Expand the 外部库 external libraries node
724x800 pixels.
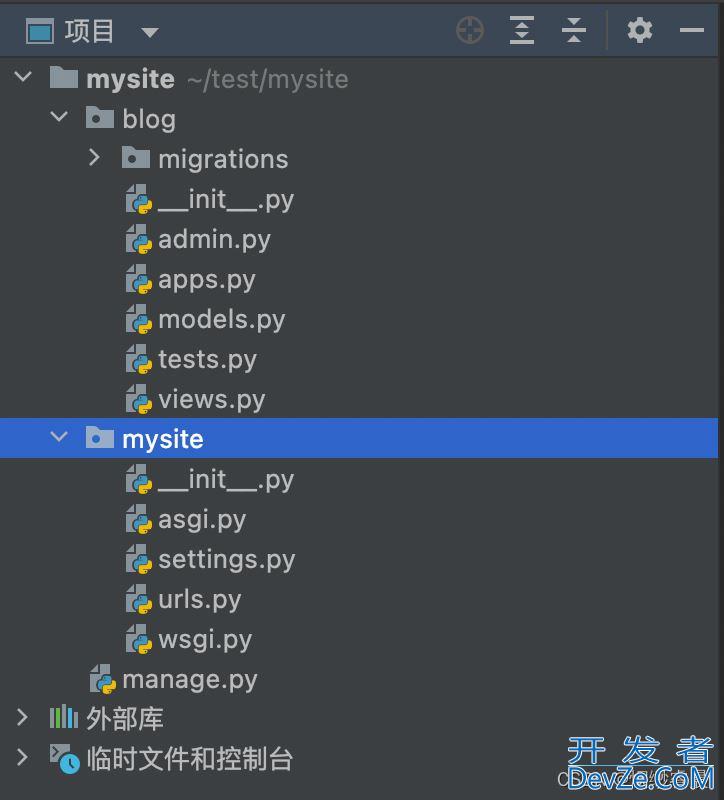(x=22, y=717)
